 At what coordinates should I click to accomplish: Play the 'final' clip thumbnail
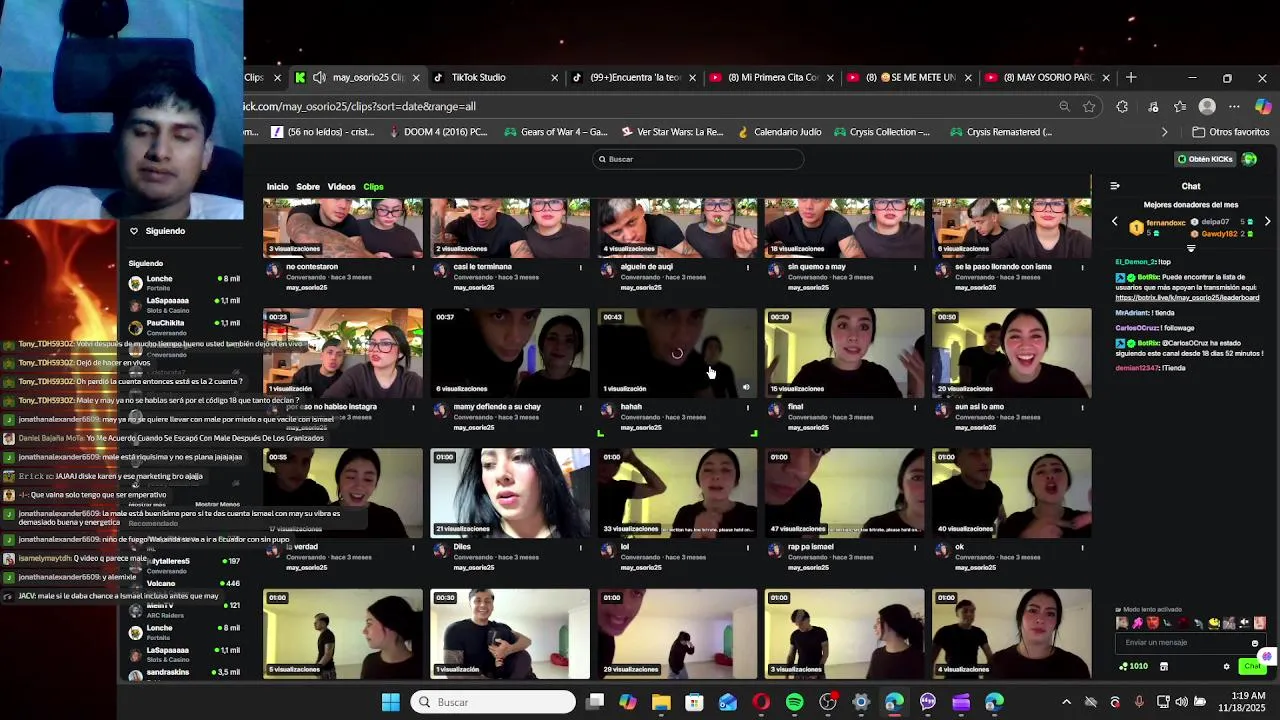tap(844, 353)
